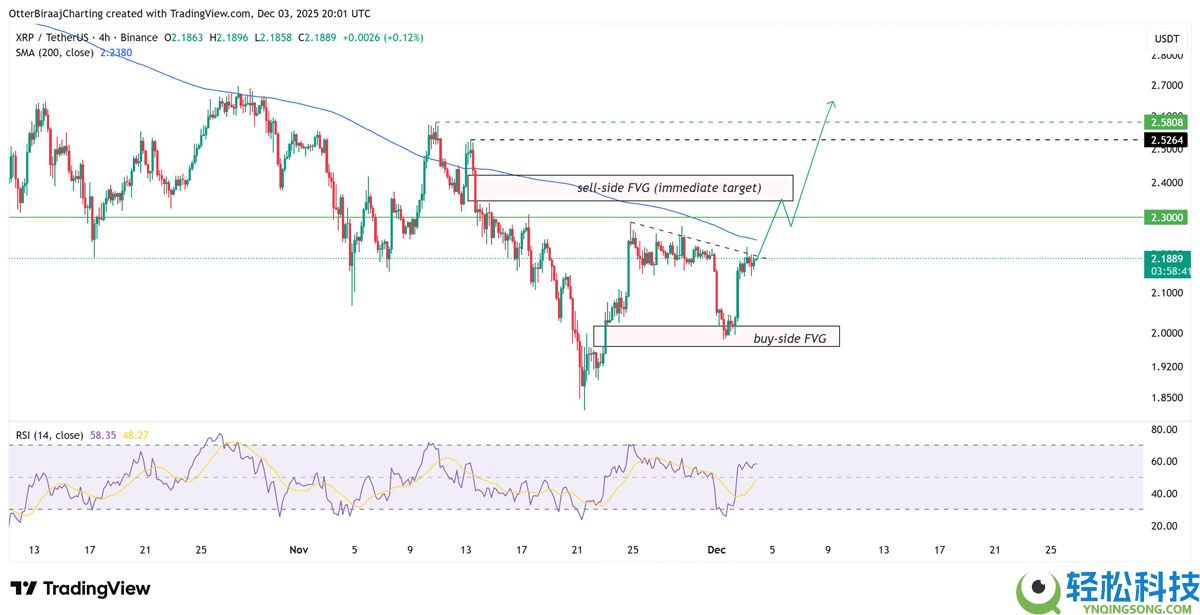This screenshot has width=1200, height=615.
Task: Expand the RSI (14, close) indicator legend
Action: click(50, 435)
